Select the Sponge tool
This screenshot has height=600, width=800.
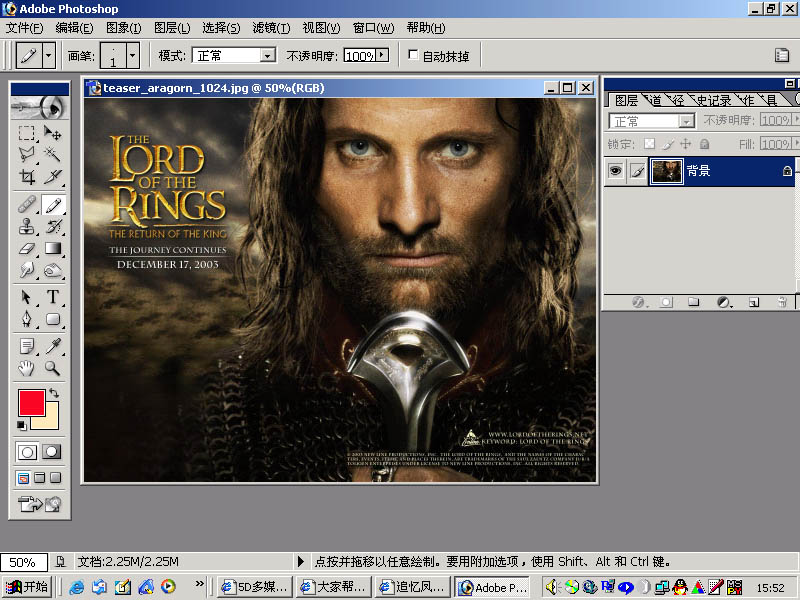53,270
